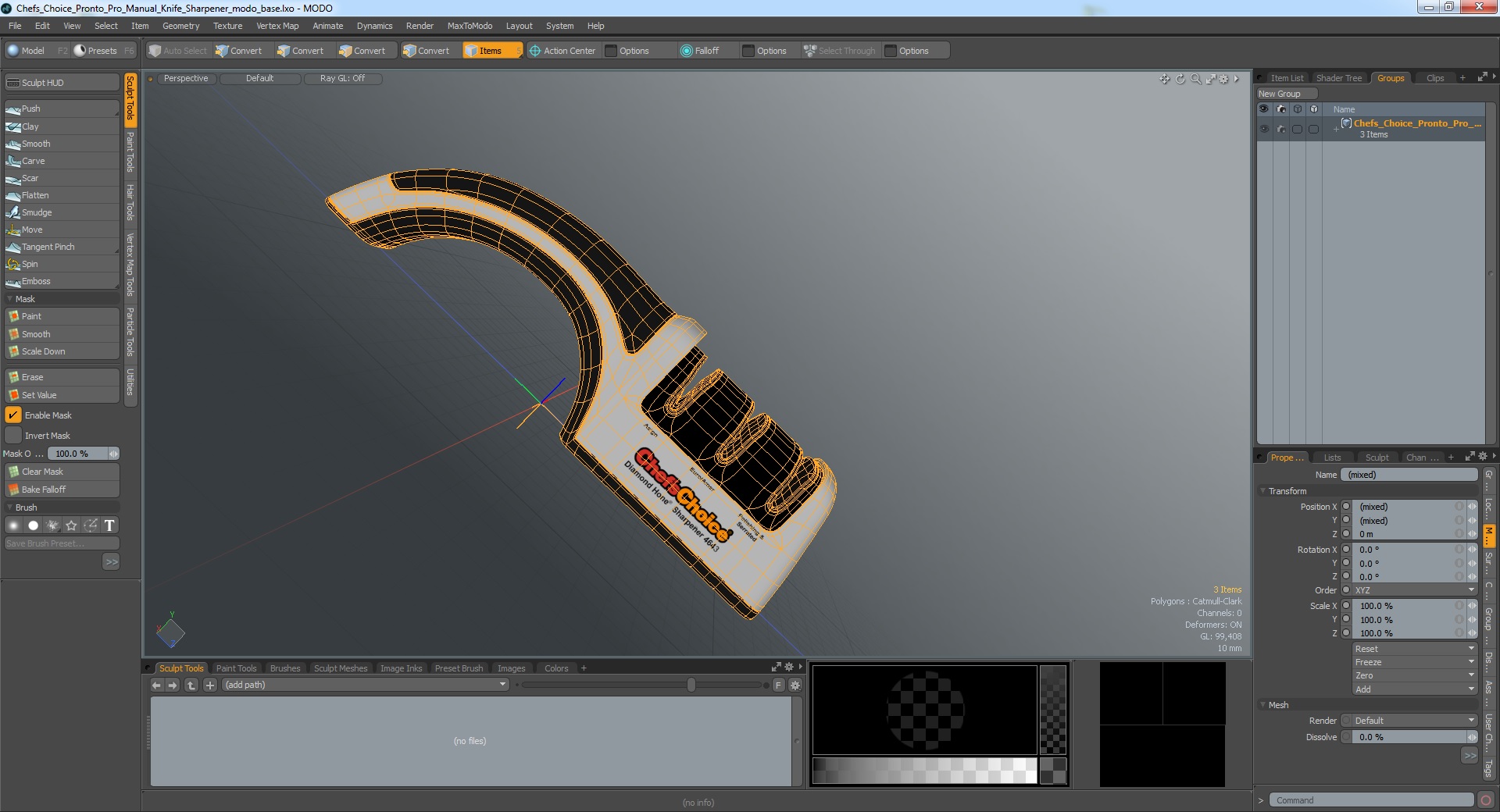Screen dimensions: 1500x812
Task: Open file browser options gear
Action: 795,685
